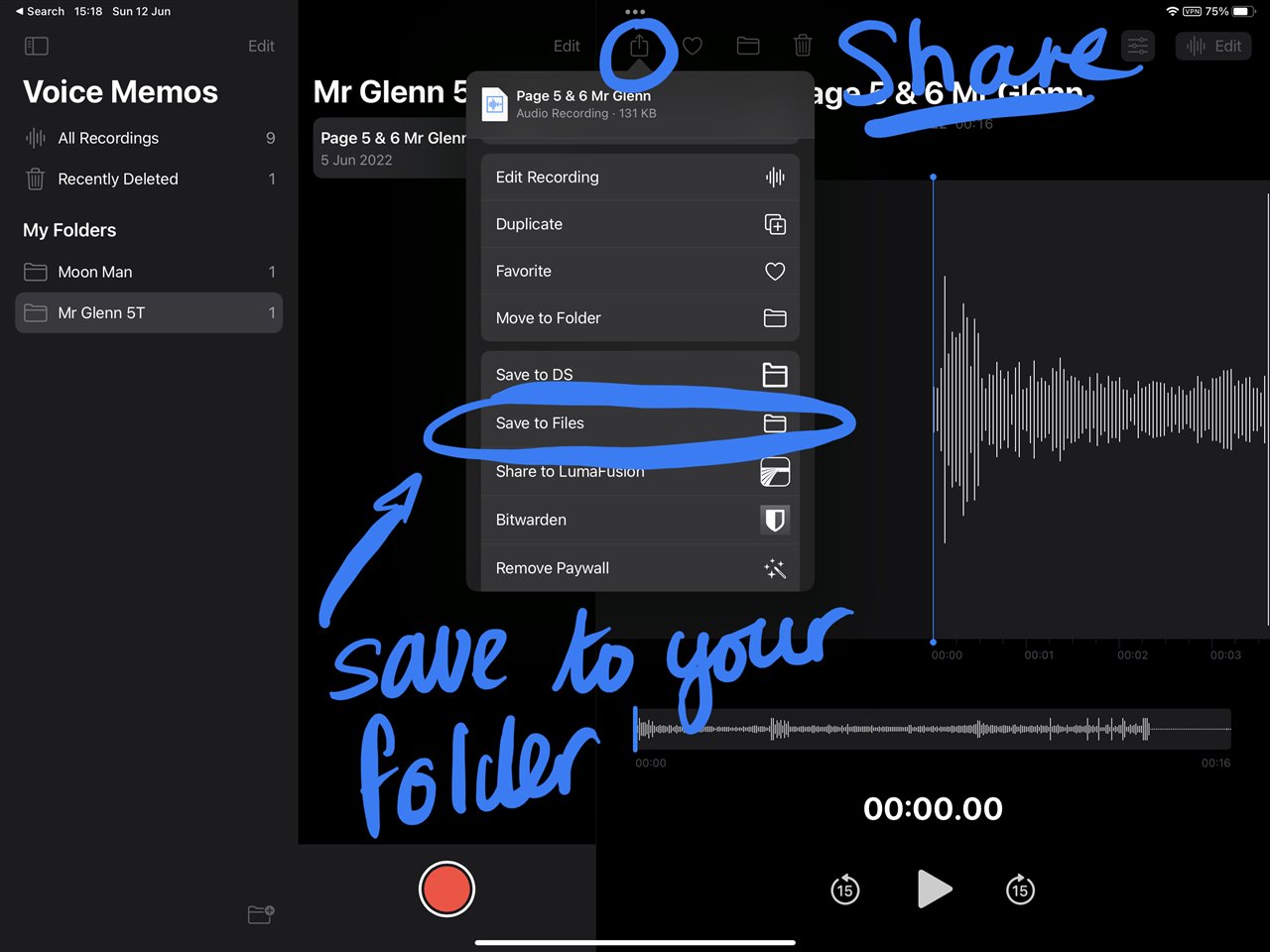1270x952 pixels.
Task: Tap the overview waveform scrubber
Action: 933,731
